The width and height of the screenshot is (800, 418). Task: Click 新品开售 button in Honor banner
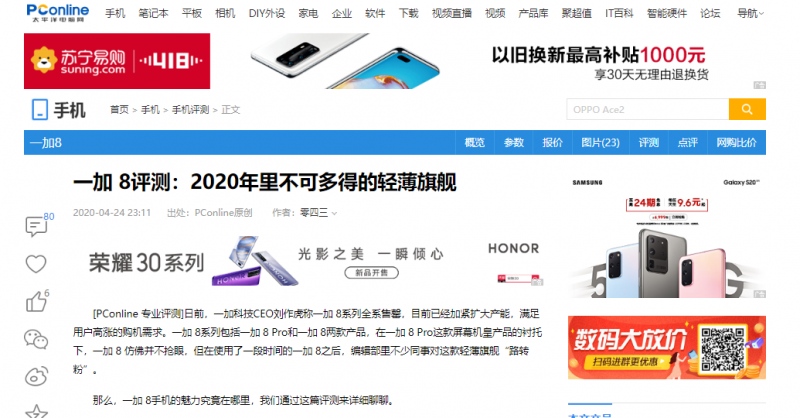tap(371, 273)
